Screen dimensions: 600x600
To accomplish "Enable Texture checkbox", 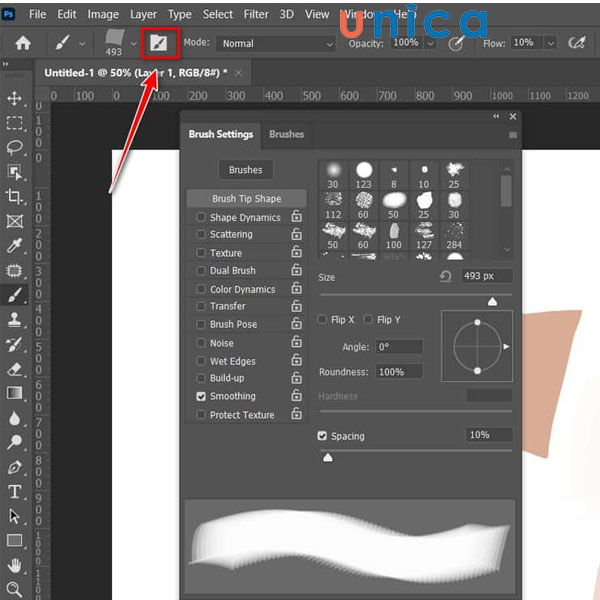I will (201, 253).
